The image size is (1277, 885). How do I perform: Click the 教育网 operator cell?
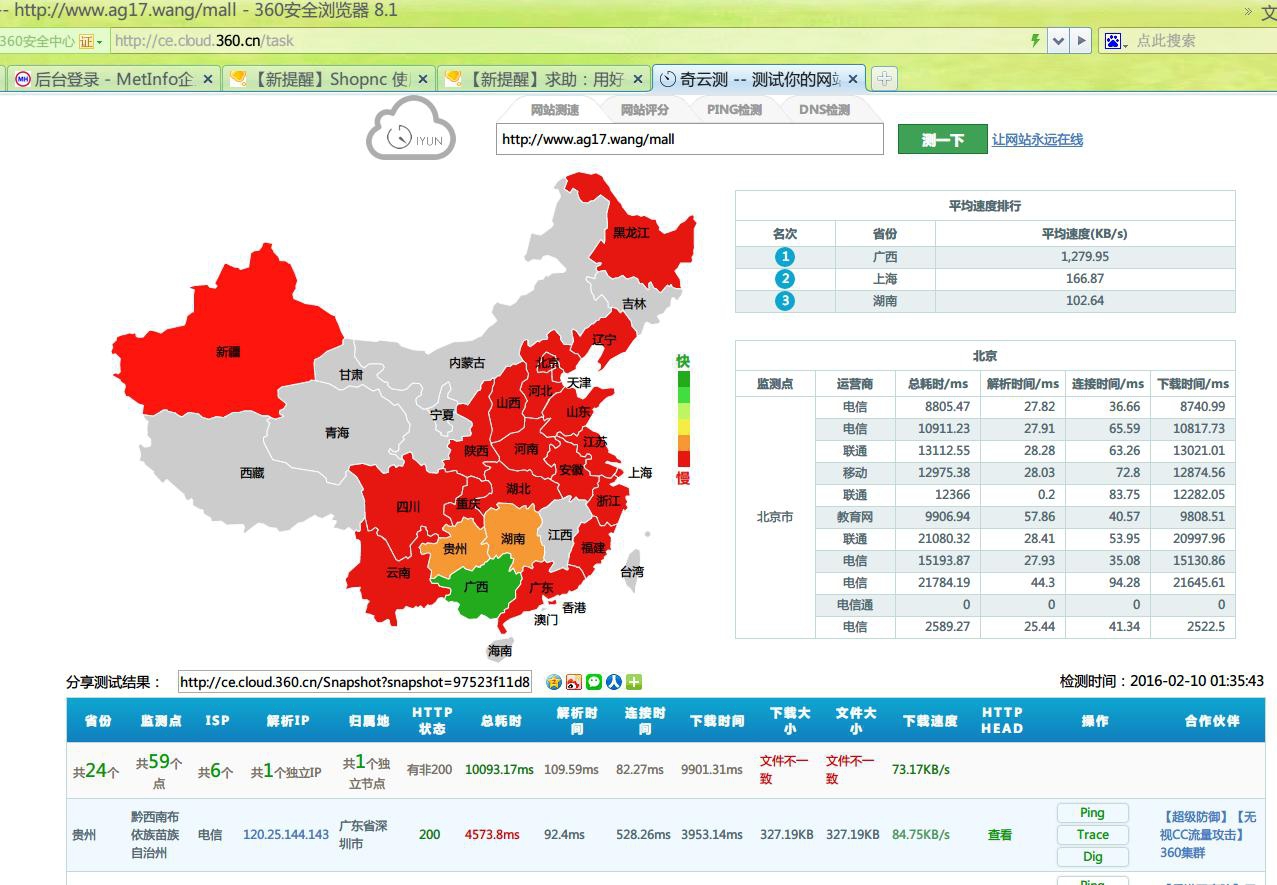coord(855,517)
